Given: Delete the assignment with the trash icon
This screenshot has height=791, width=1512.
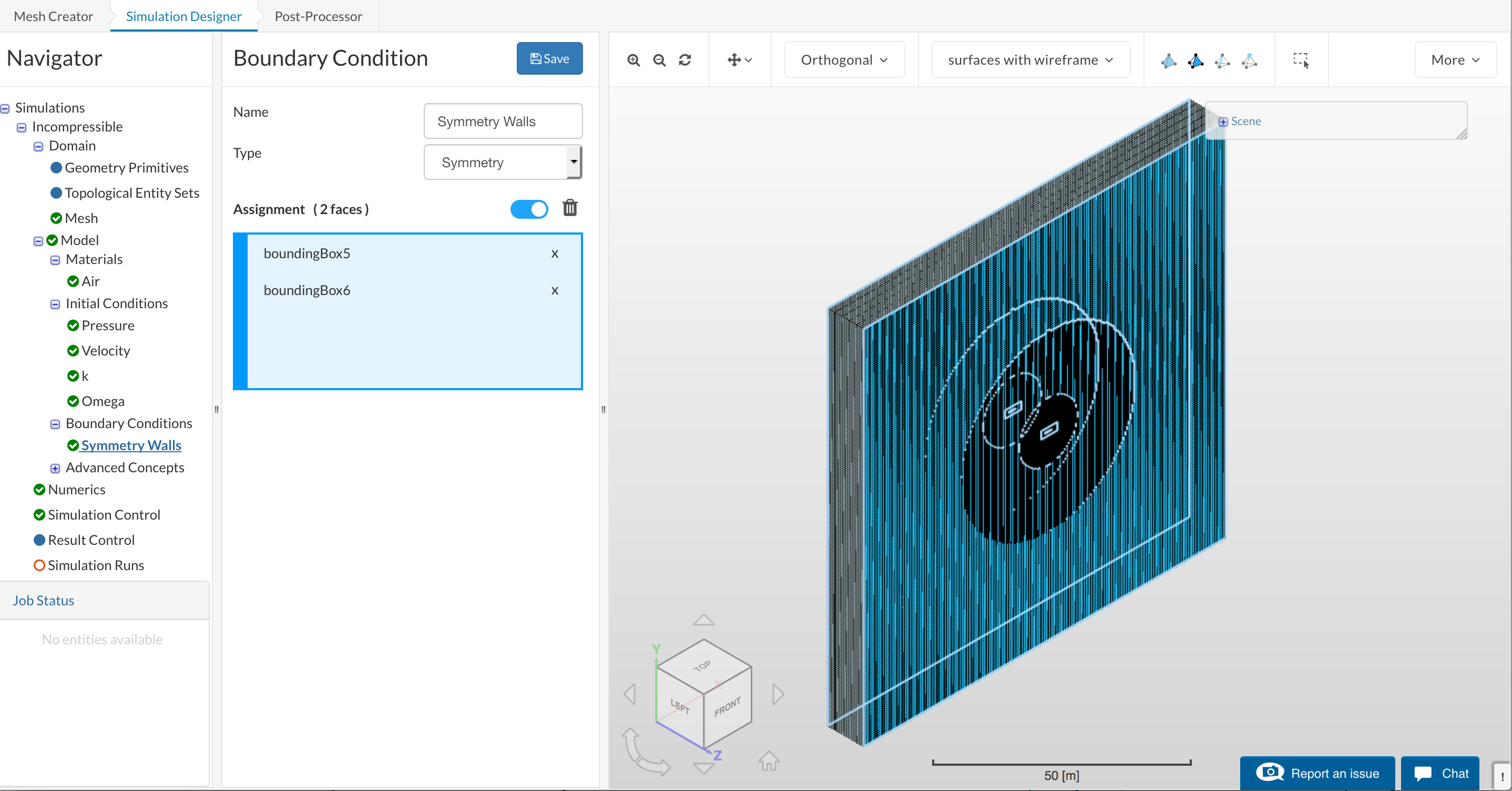Looking at the screenshot, I should (x=569, y=208).
